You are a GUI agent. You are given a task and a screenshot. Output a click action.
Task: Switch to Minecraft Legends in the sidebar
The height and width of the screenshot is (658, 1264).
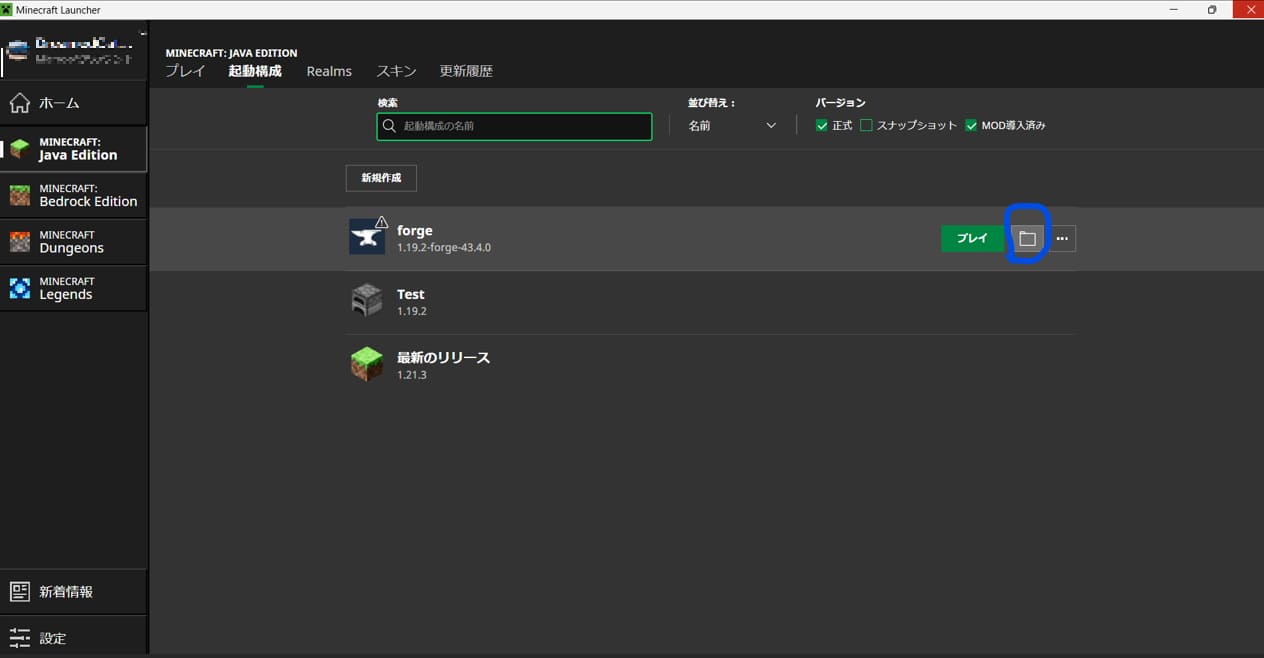coord(73,288)
